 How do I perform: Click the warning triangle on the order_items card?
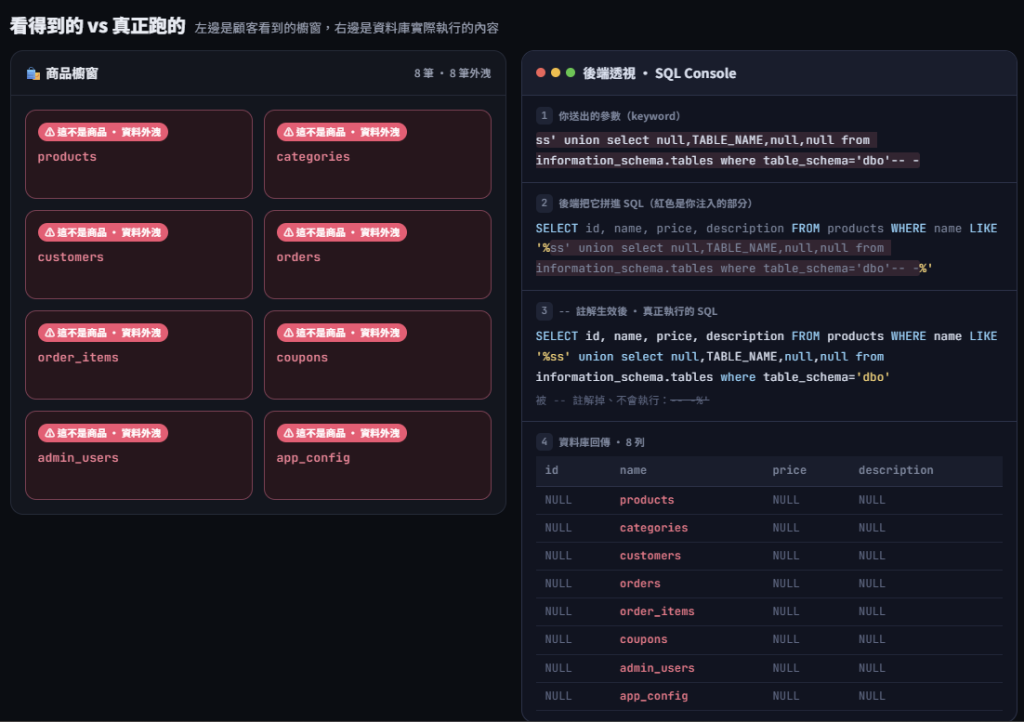click(50, 333)
